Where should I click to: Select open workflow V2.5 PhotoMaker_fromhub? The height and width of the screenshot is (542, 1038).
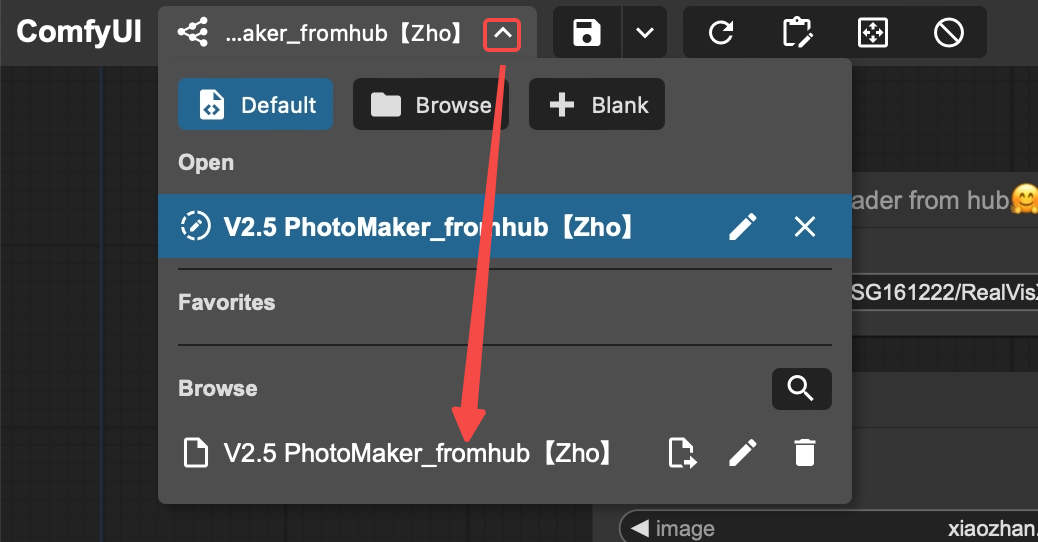point(429,227)
